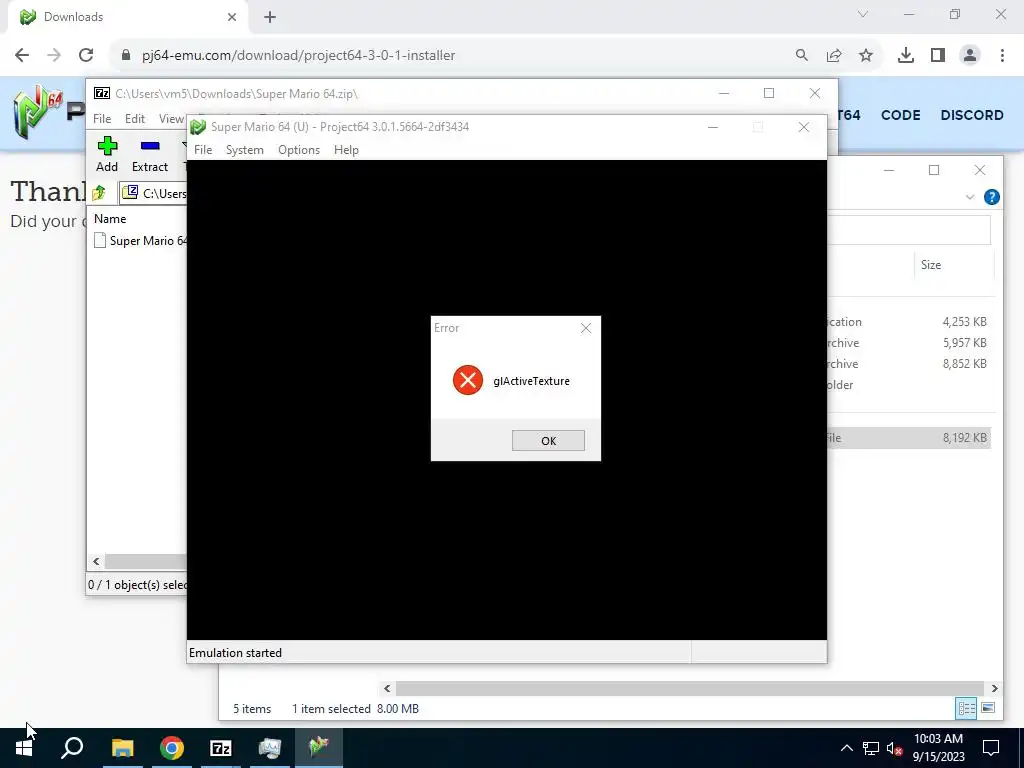This screenshot has width=1024, height=768.
Task: Open Project64 taskbar icon
Action: tap(319, 748)
